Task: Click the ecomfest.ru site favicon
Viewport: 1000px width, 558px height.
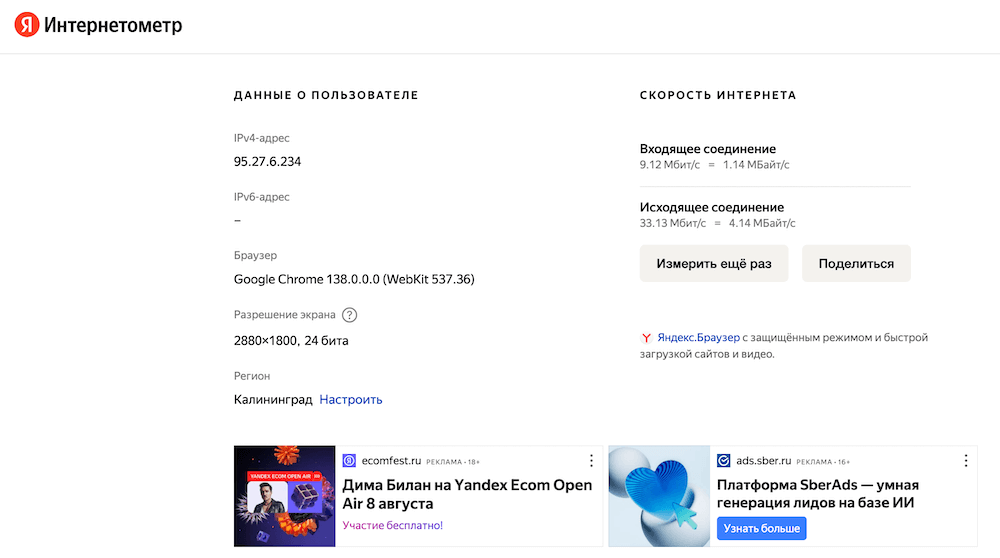Action: click(x=349, y=460)
